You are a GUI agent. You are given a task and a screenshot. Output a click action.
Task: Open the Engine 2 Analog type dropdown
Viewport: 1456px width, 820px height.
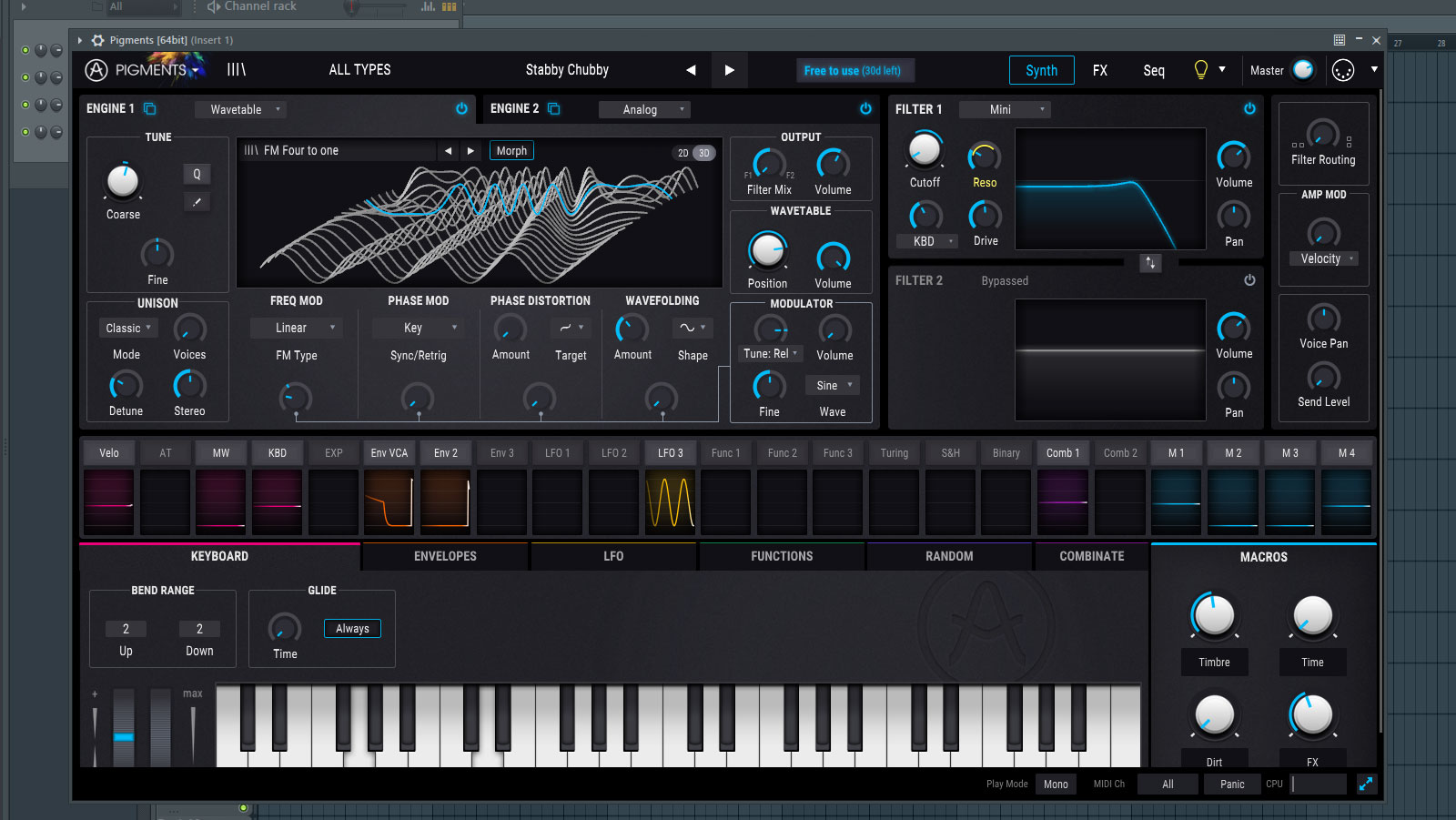pos(644,109)
